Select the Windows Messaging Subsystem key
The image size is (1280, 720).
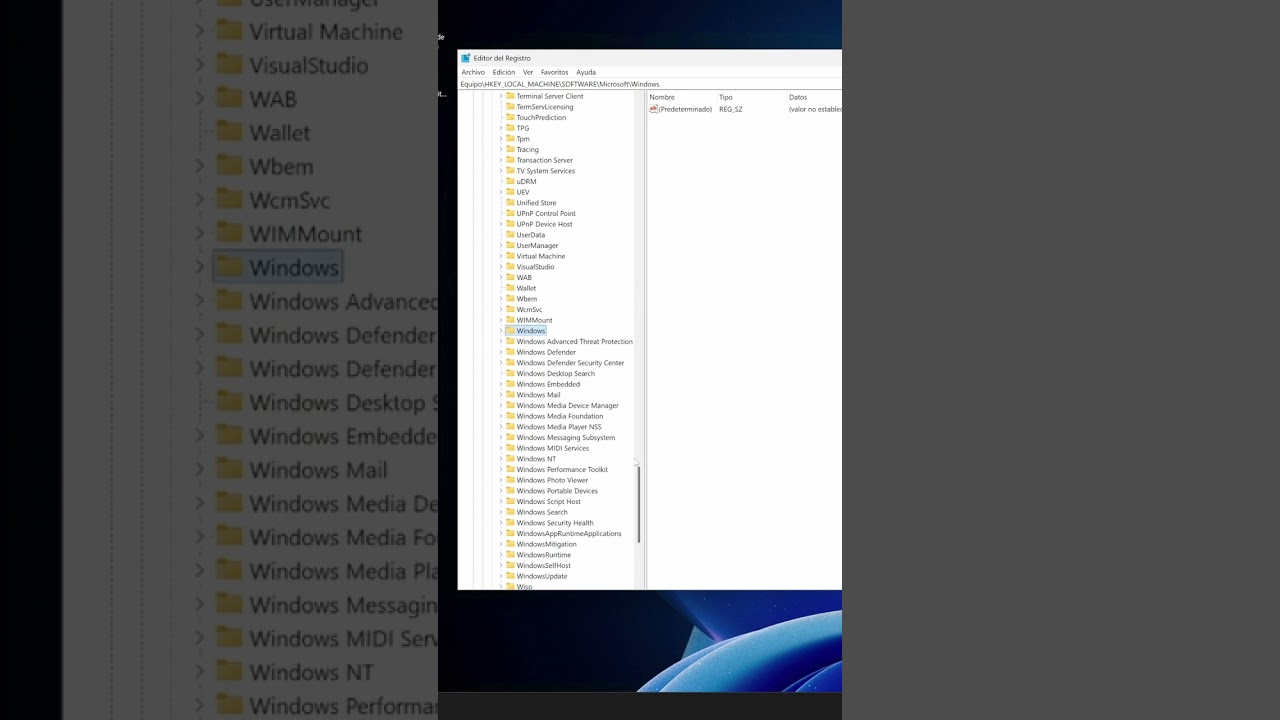[565, 438]
